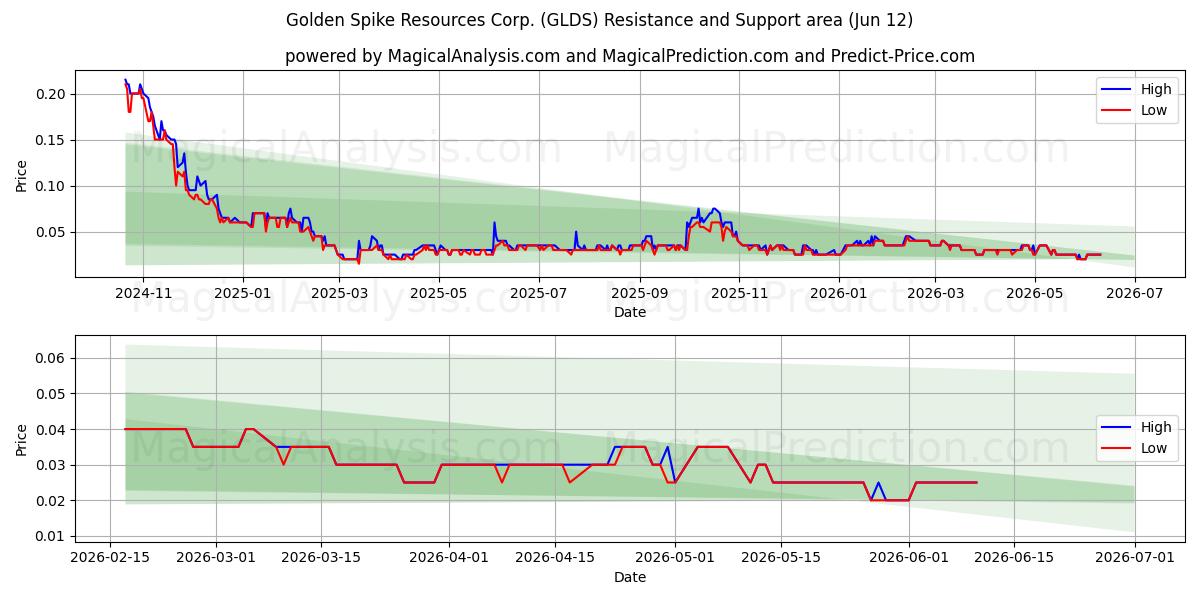
Task: Click the '2026-05' x-axis label in top chart
Action: click(1035, 293)
